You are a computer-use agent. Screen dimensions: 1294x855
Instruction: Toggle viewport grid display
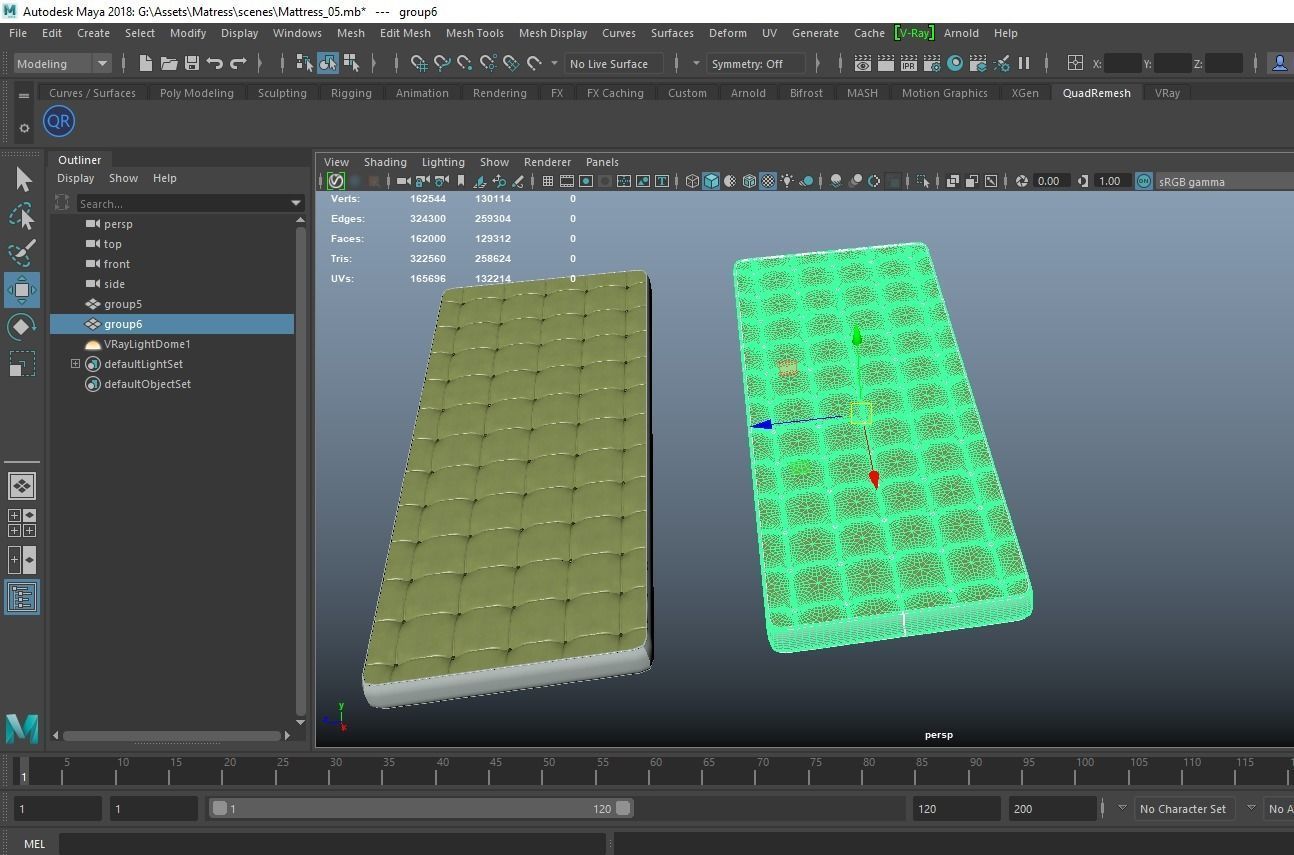(548, 181)
